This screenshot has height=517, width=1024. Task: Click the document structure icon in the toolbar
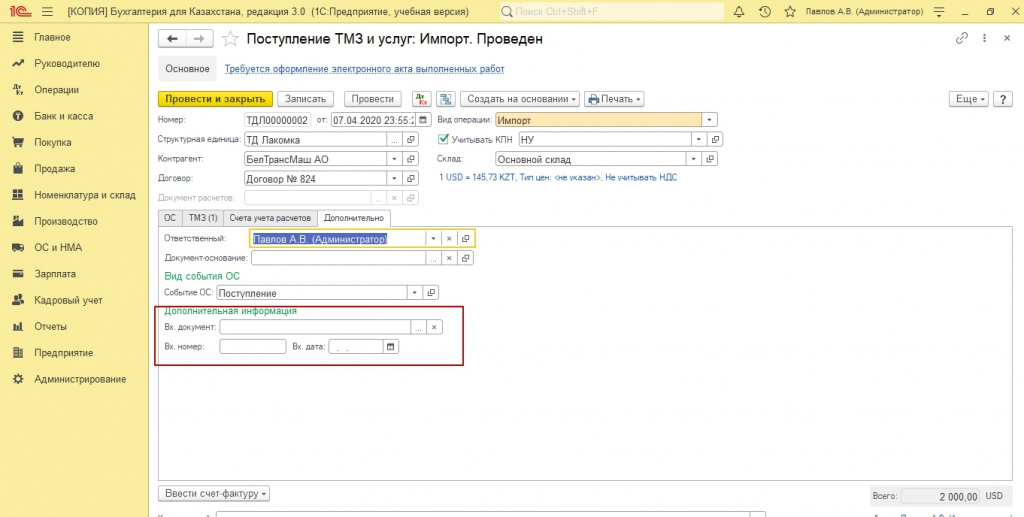point(445,99)
